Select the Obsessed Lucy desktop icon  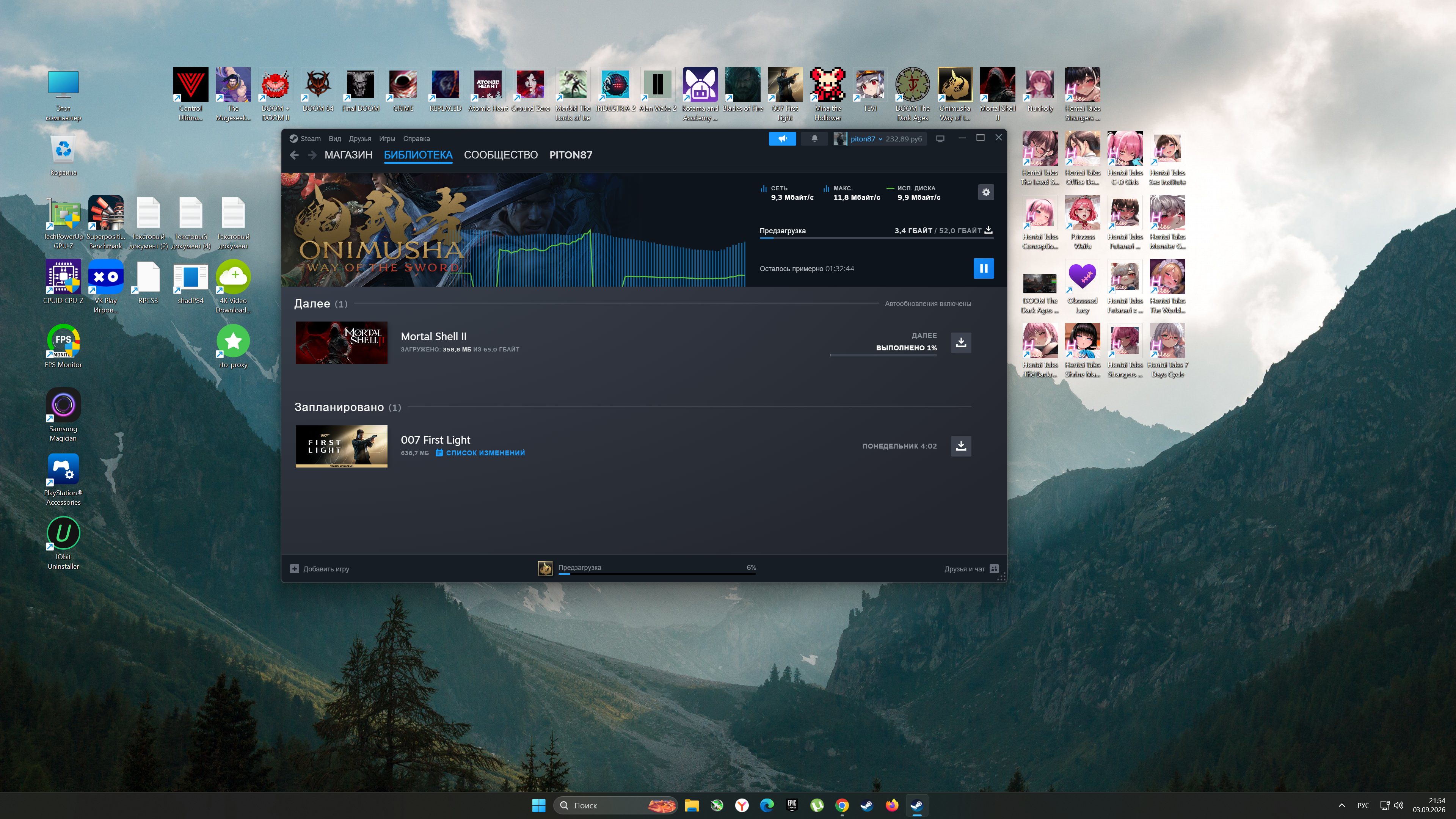click(1083, 287)
